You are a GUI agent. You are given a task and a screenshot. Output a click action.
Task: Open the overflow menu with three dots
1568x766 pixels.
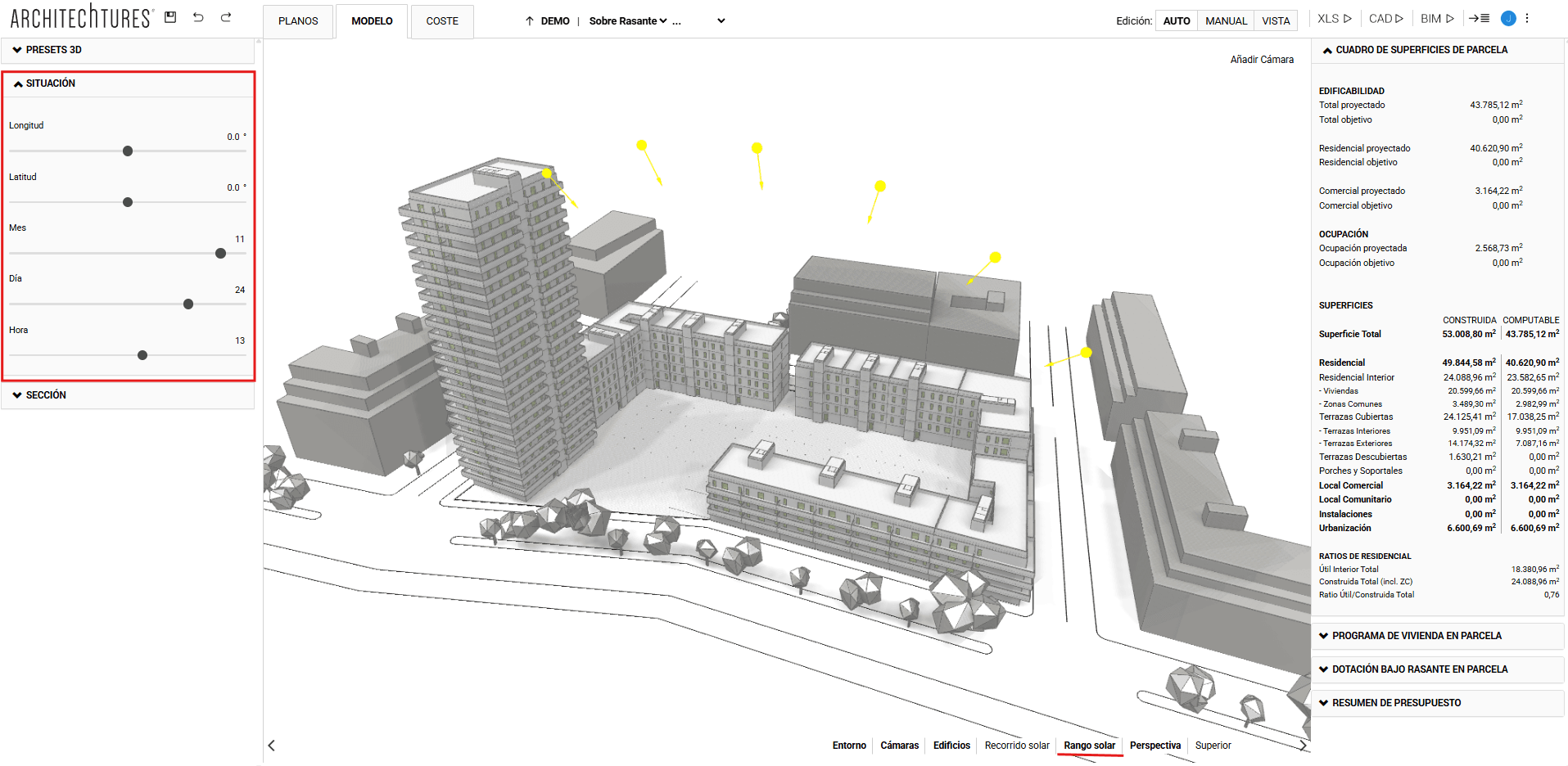tap(1528, 17)
